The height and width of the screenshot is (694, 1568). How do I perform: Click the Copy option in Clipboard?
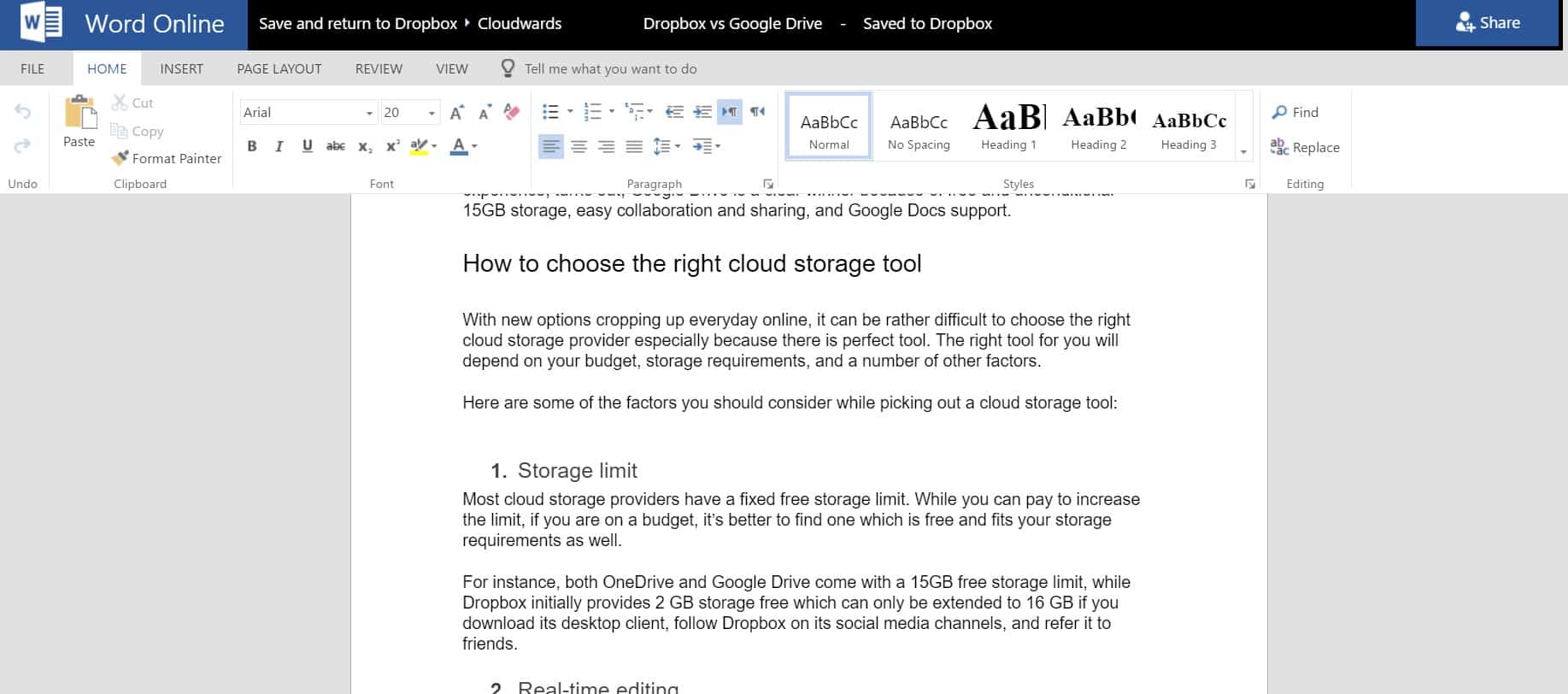tap(137, 131)
